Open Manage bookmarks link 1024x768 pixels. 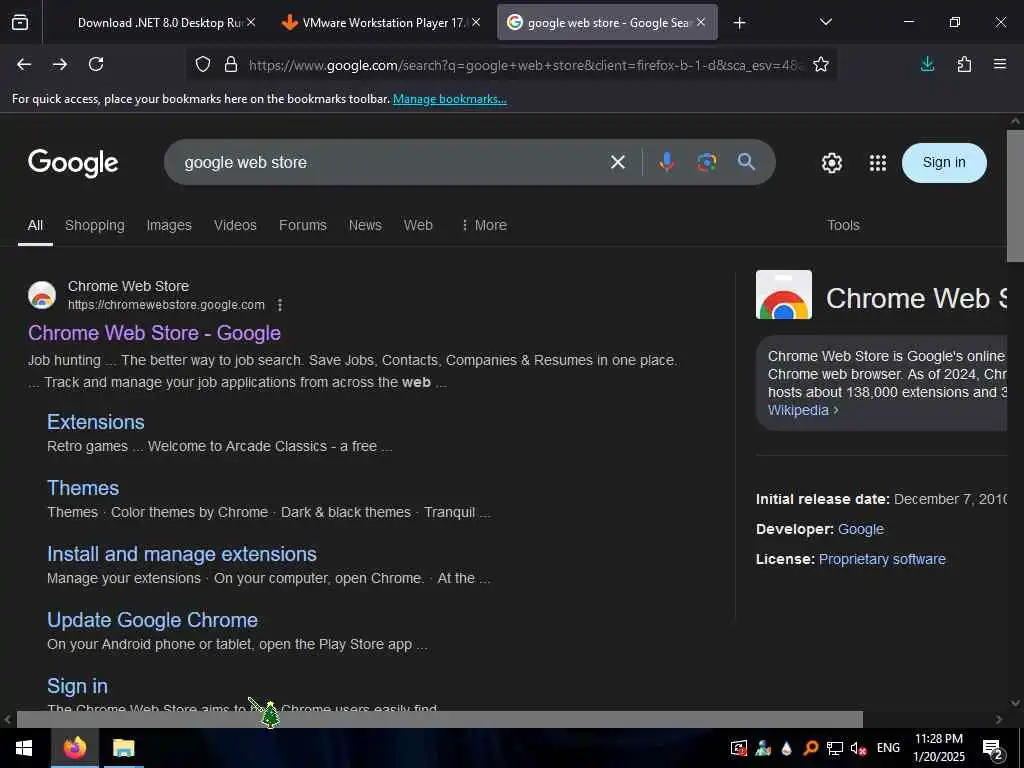click(x=449, y=99)
